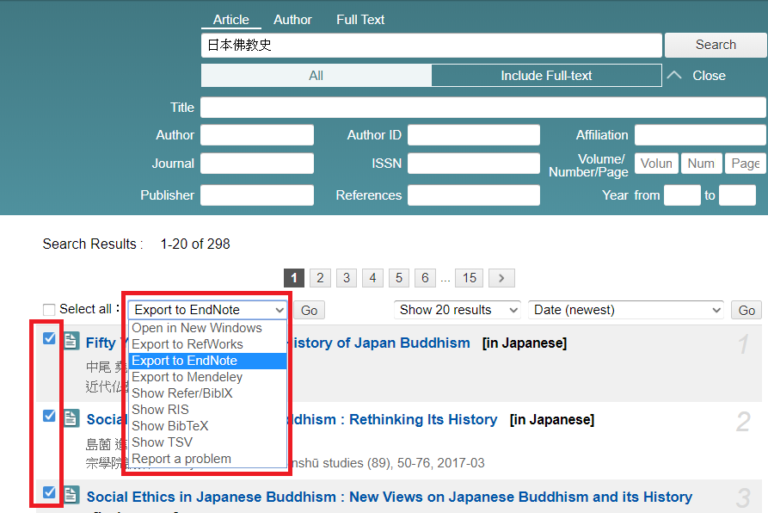768x513 pixels.
Task: Click the document icon beside first result
Action: [x=71, y=342]
